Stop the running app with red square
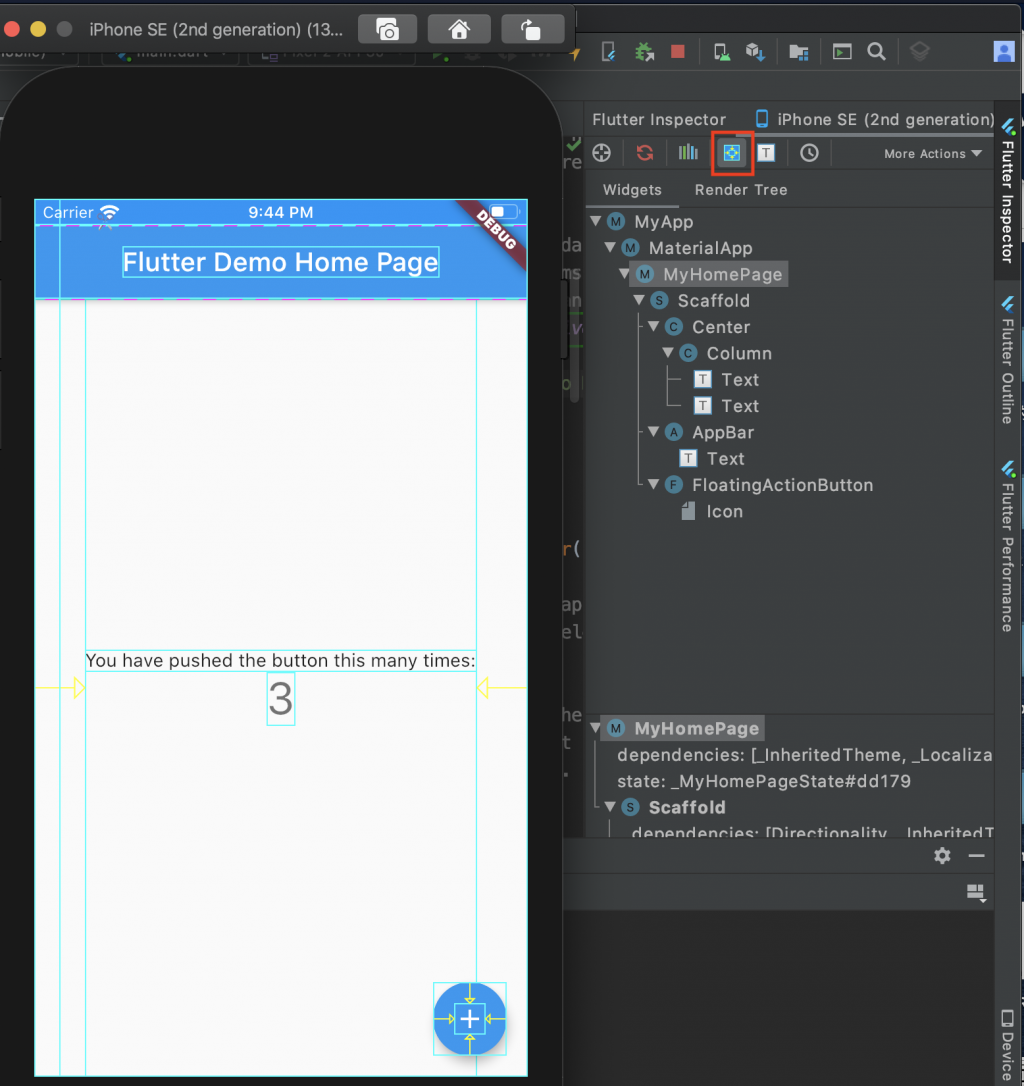The height and width of the screenshot is (1086, 1024). coord(678,52)
